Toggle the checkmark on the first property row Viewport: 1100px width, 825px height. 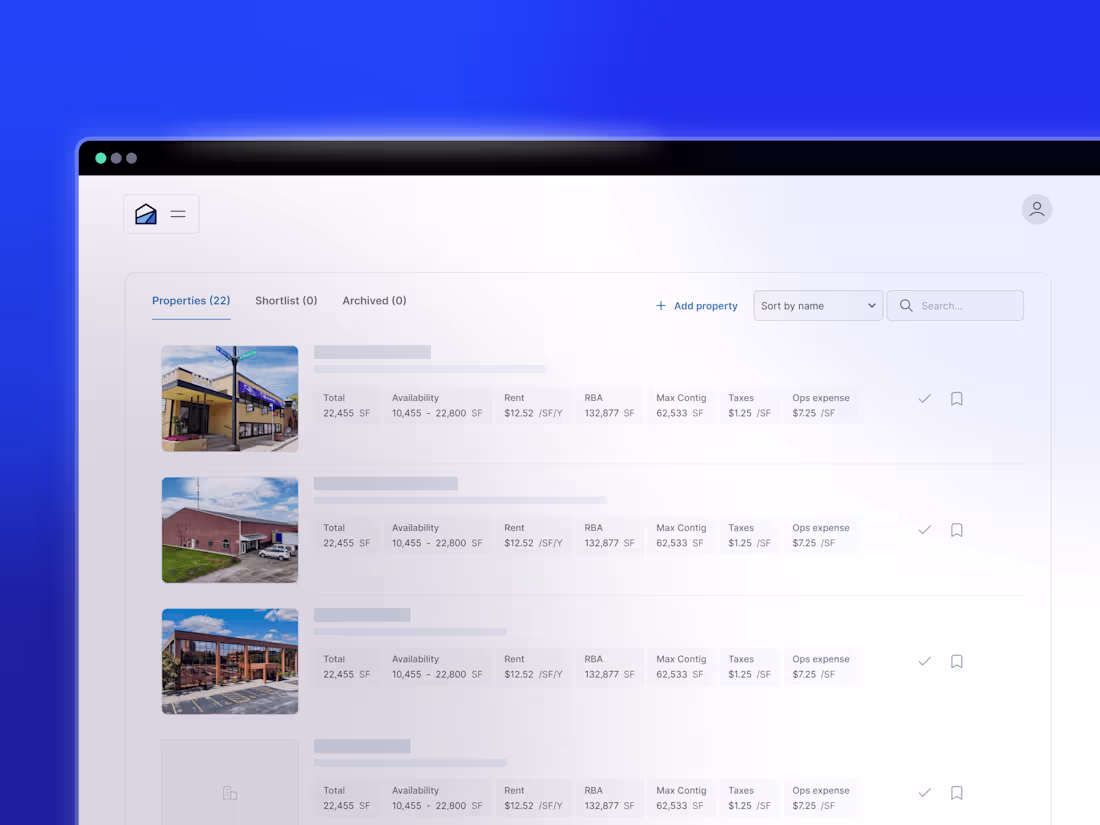coord(924,398)
